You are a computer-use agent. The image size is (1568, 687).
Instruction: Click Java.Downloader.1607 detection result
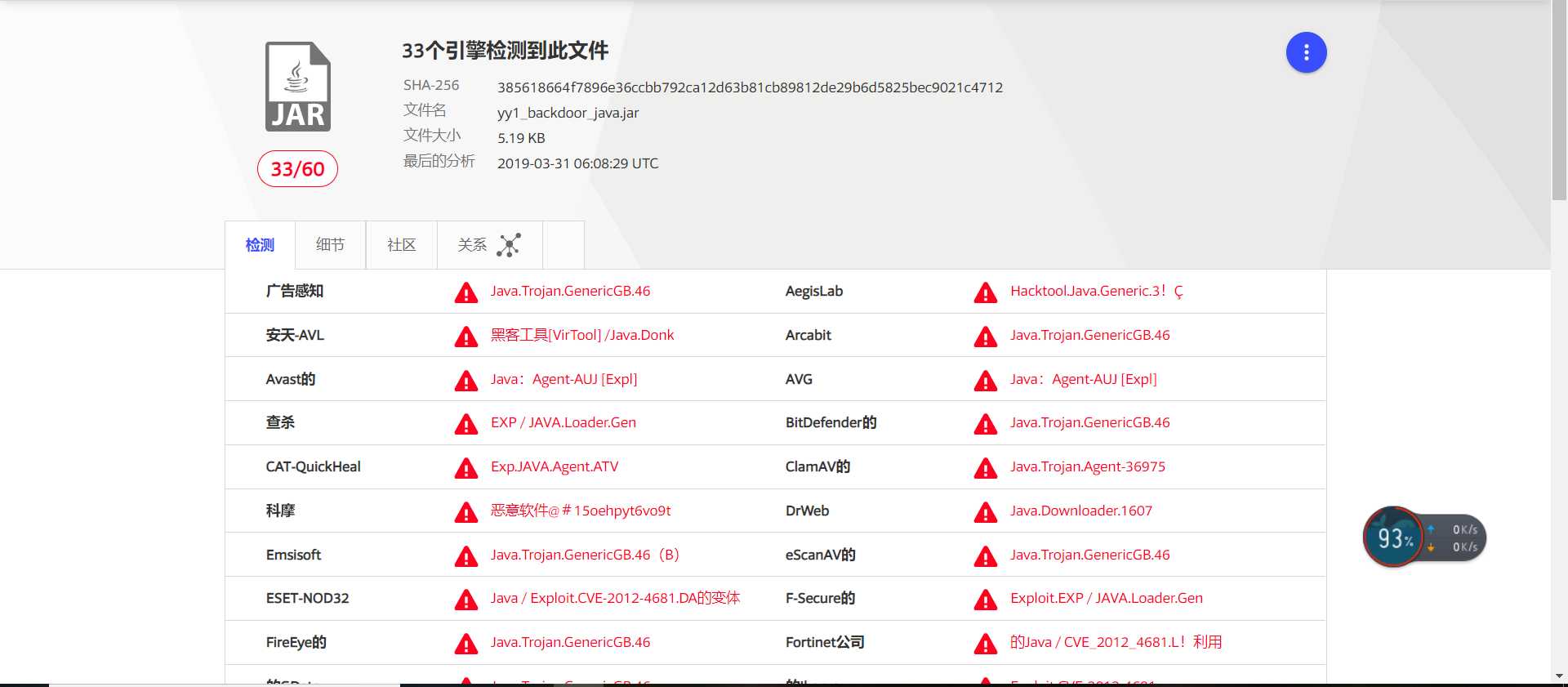point(1081,511)
